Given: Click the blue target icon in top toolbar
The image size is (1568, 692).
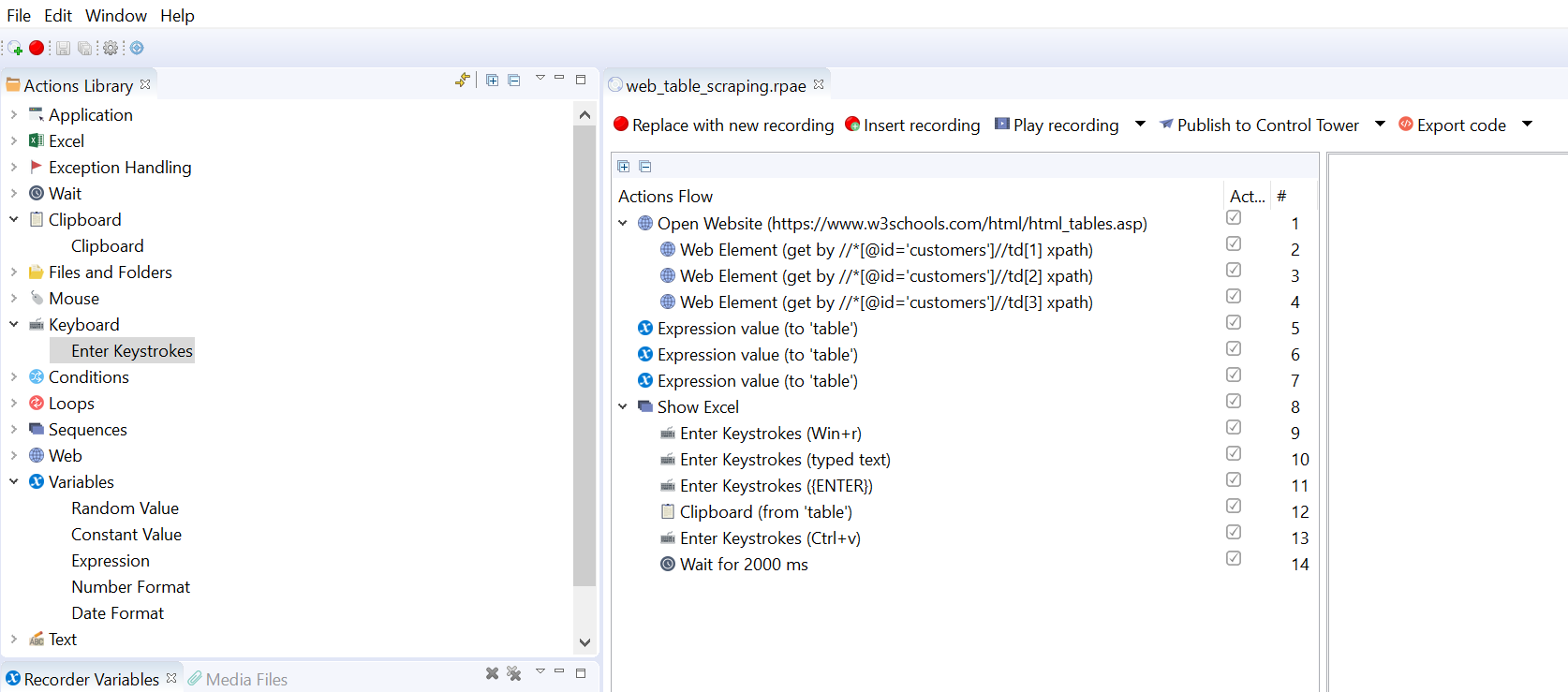Looking at the screenshot, I should [137, 48].
